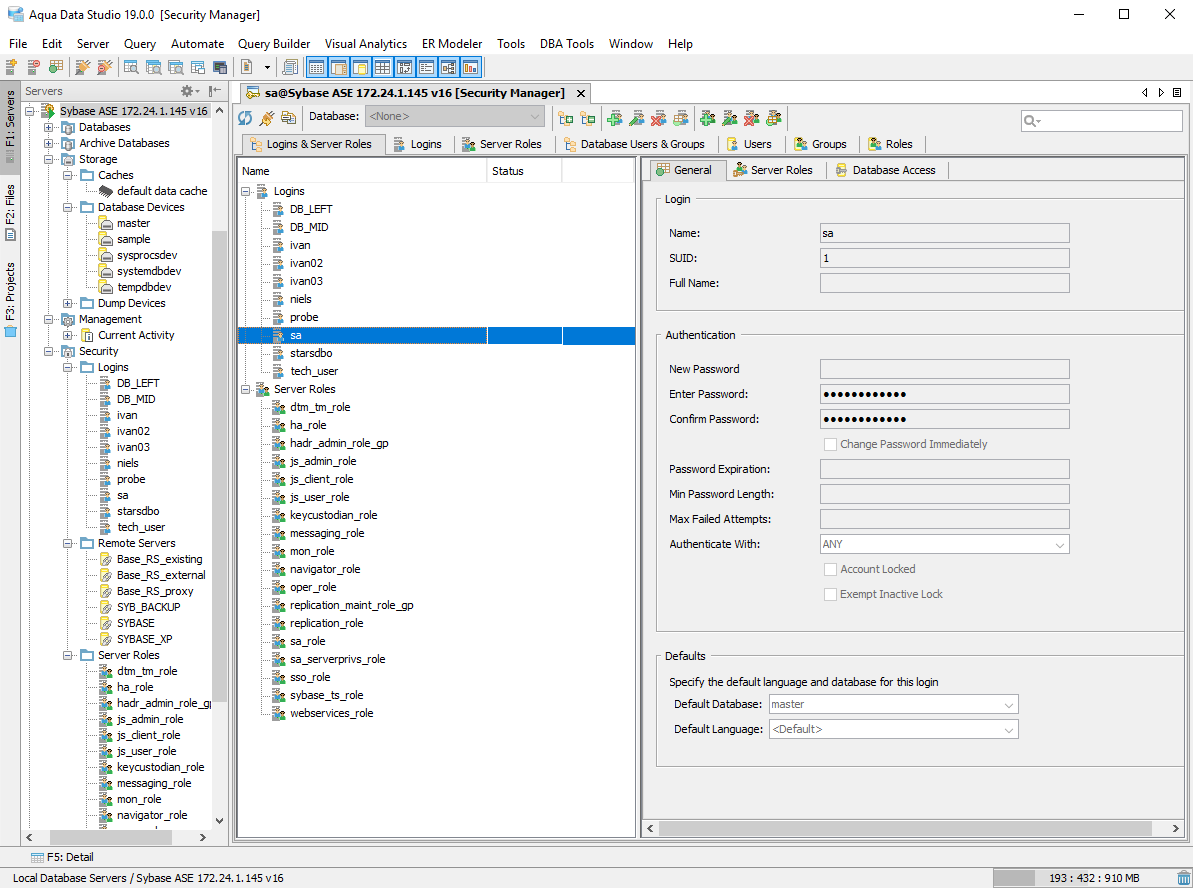Viewport: 1193px width, 888px height.
Task: Click the Servers tree vertical scrollbar
Action: pos(219,464)
